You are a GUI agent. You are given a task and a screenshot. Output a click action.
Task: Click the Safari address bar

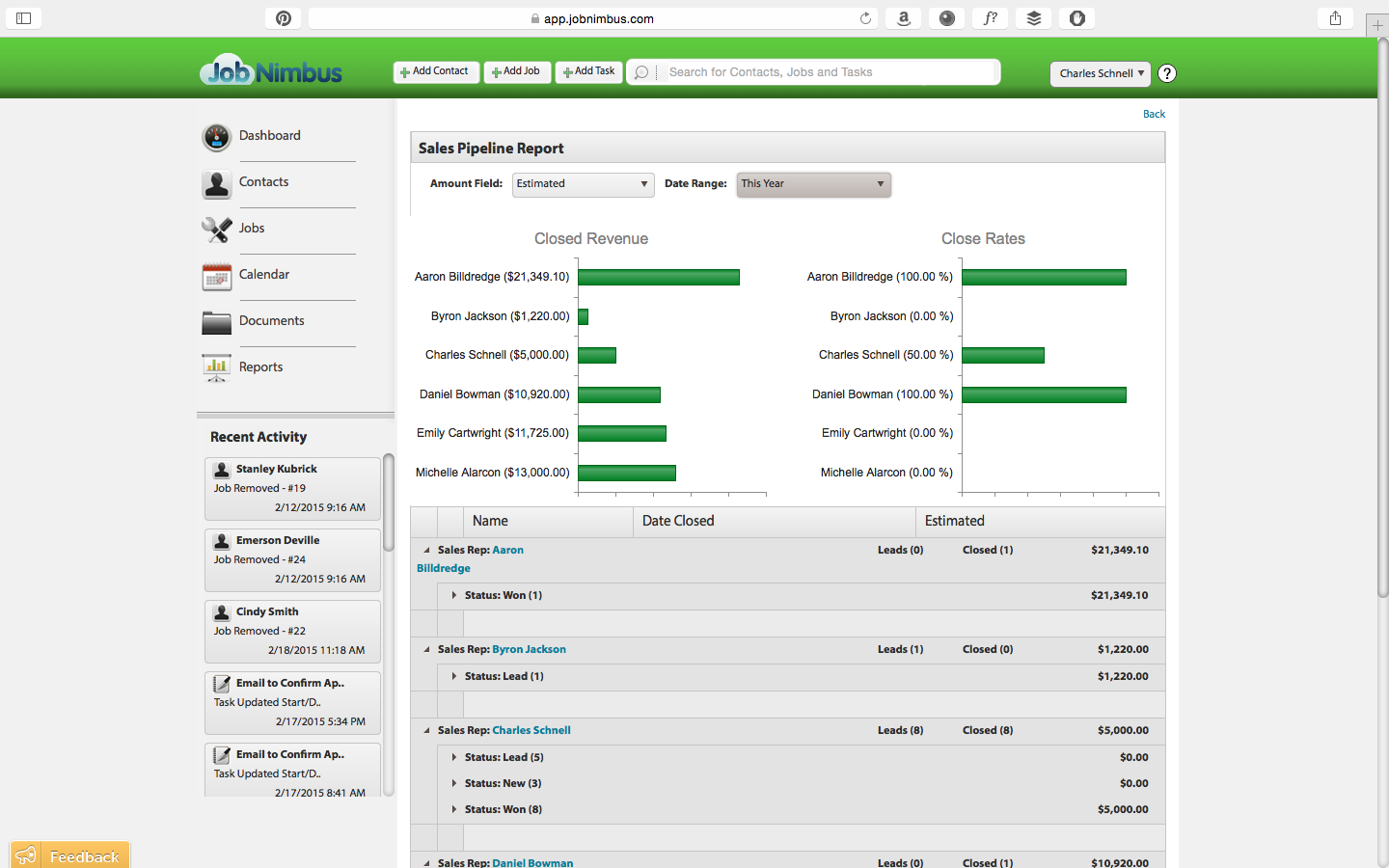(x=592, y=18)
